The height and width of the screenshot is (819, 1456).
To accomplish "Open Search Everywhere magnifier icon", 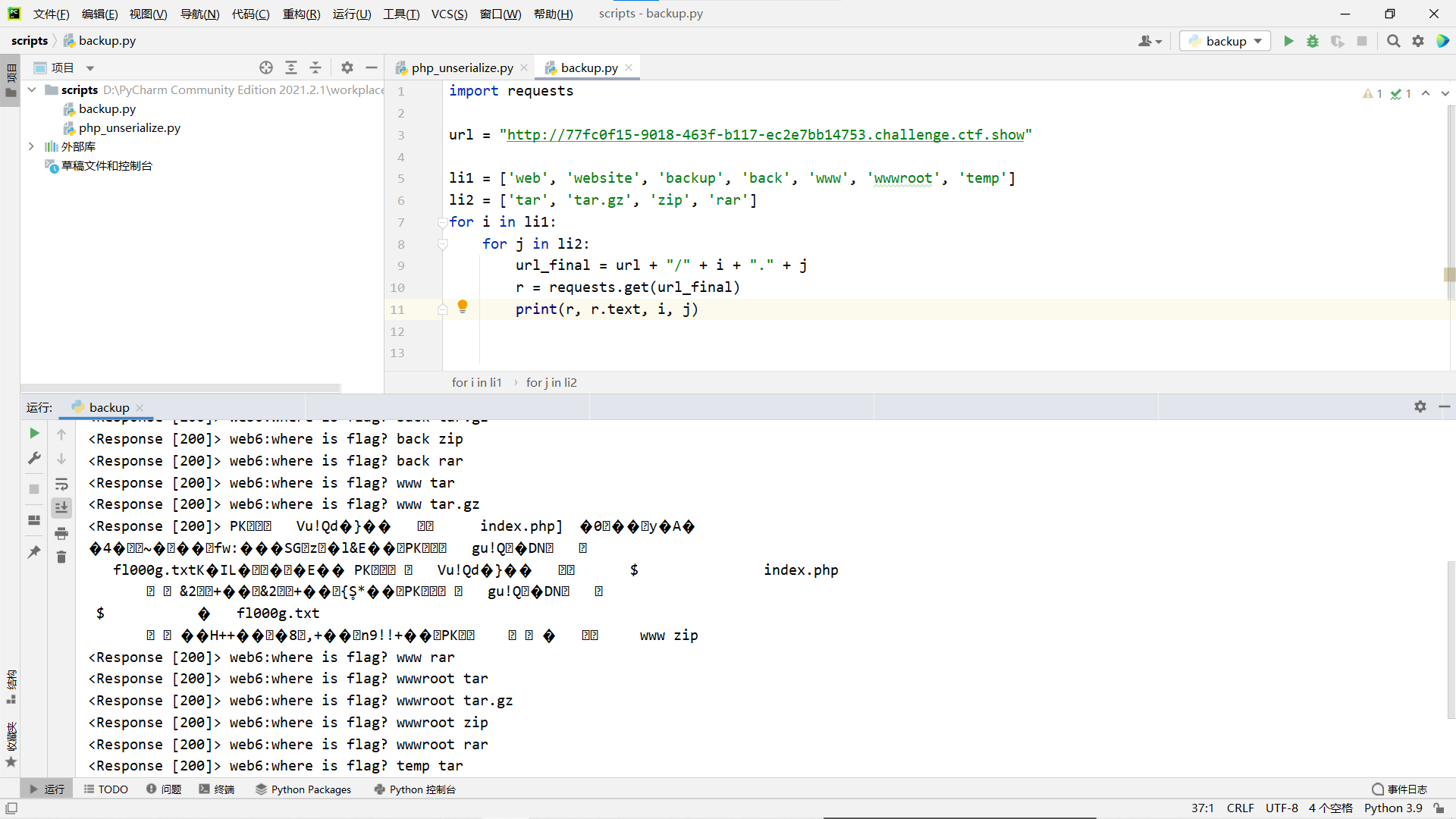I will pos(1393,41).
